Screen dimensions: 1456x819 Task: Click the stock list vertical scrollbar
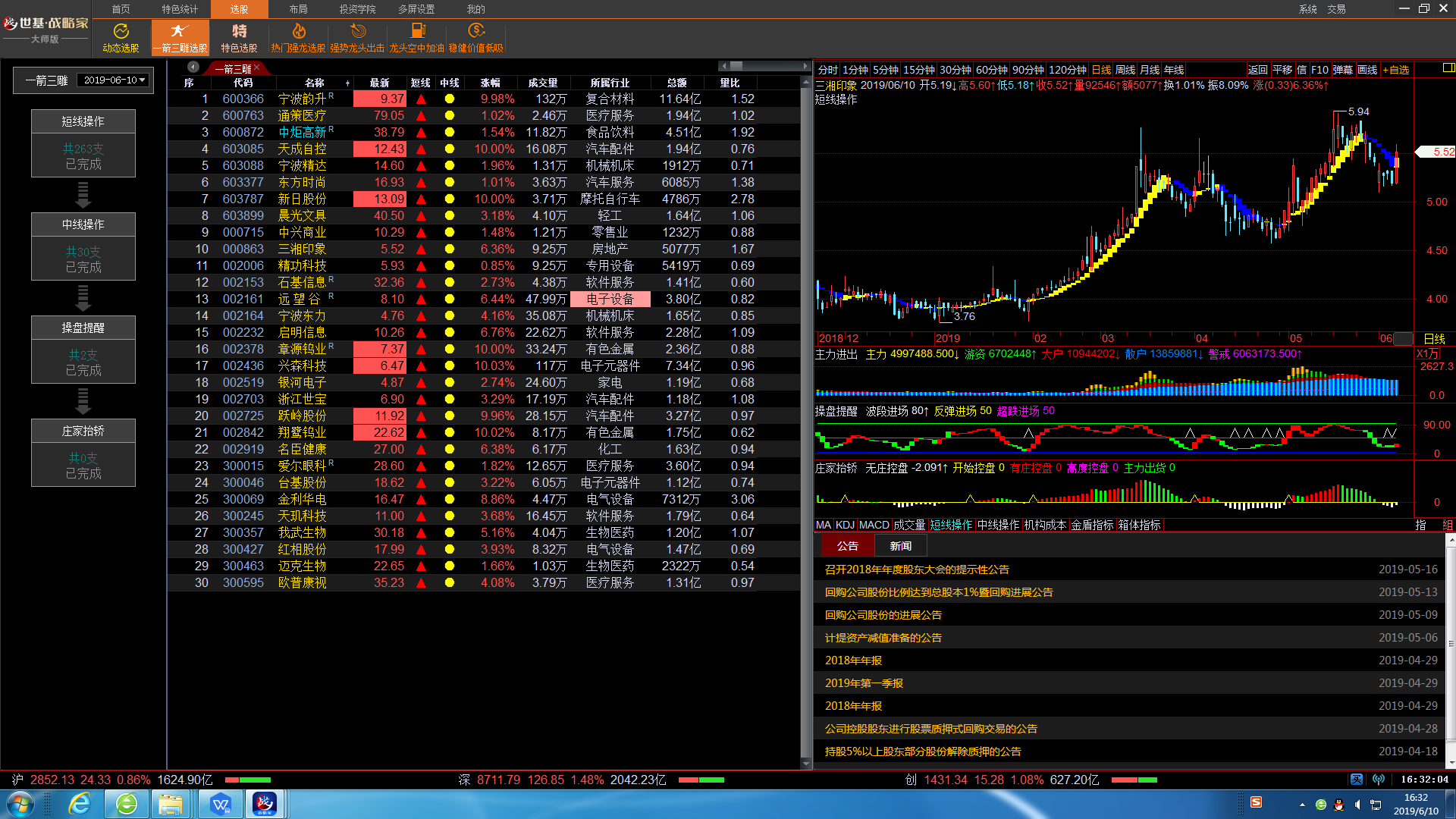tap(806, 421)
